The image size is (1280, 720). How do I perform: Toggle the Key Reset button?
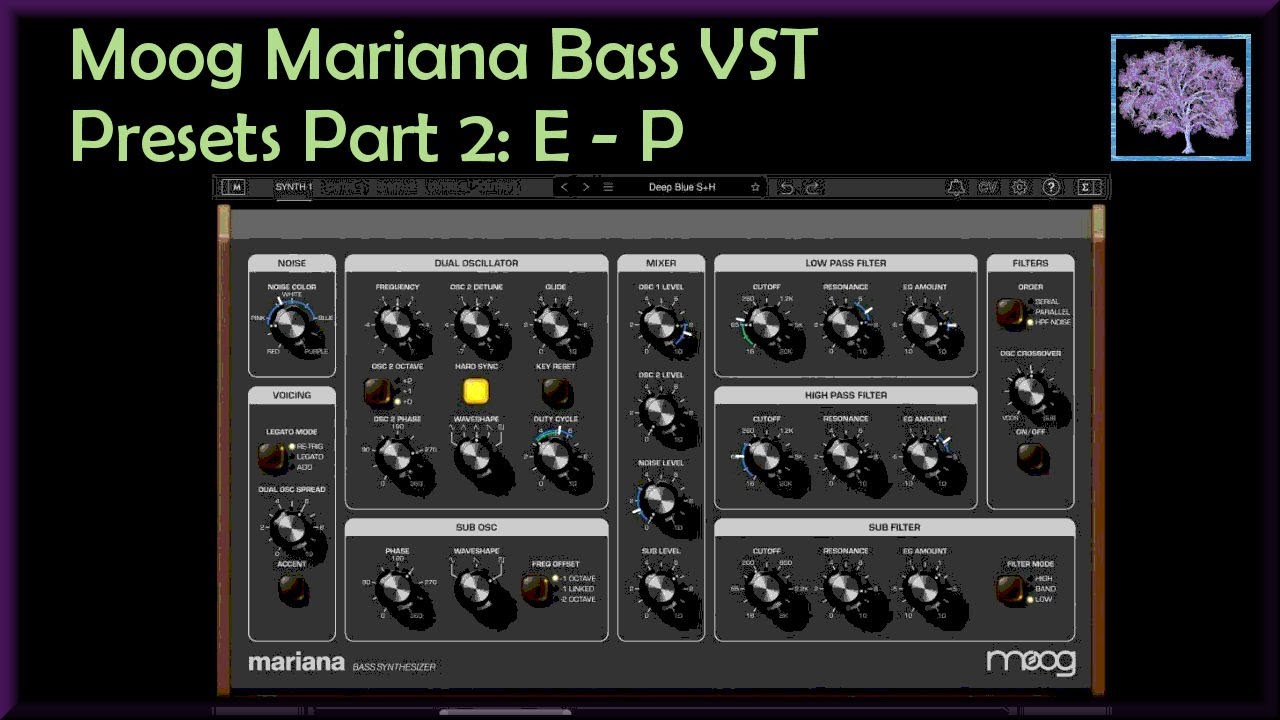point(556,391)
